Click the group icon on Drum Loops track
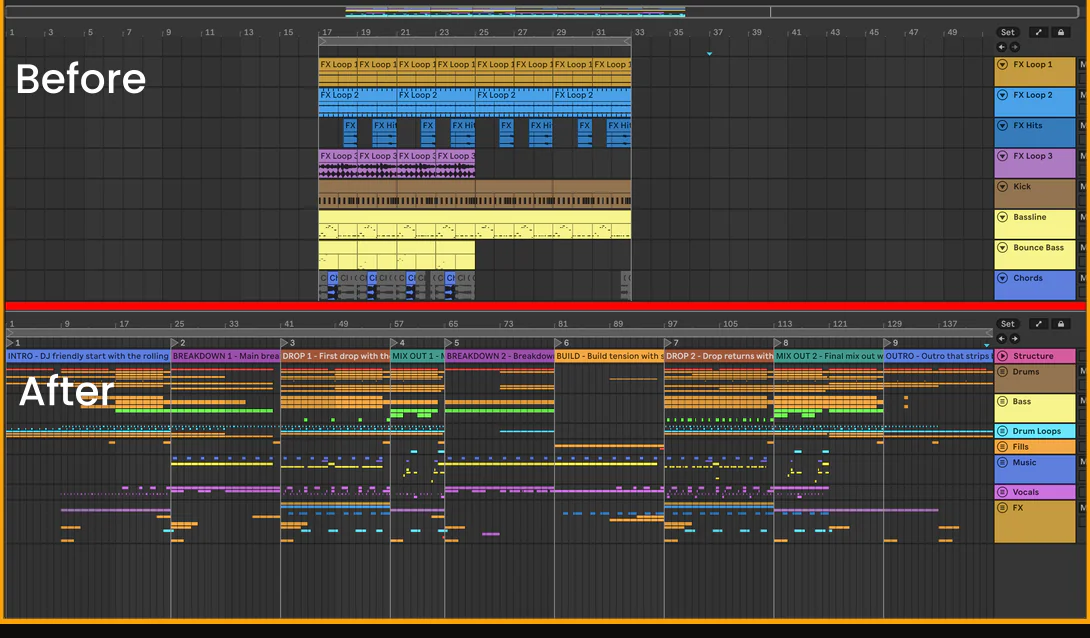Screen dimensions: 1090x638 [x=1002, y=431]
